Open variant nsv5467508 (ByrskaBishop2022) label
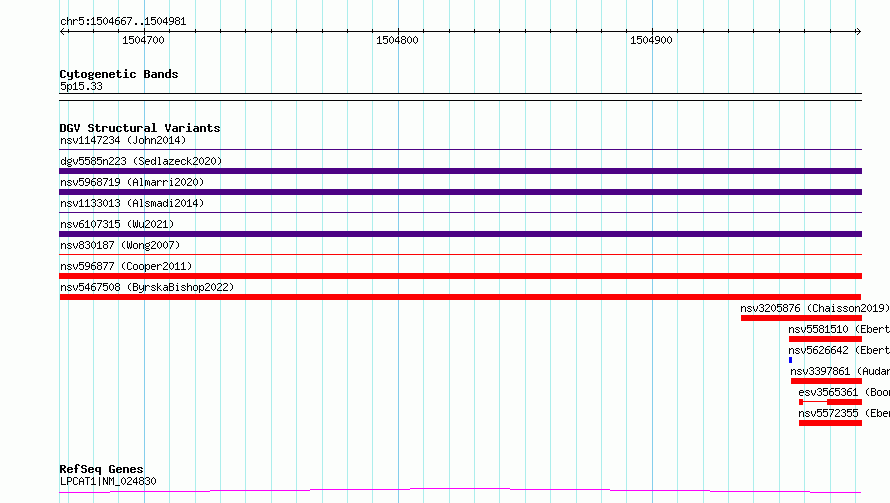 tap(147, 287)
